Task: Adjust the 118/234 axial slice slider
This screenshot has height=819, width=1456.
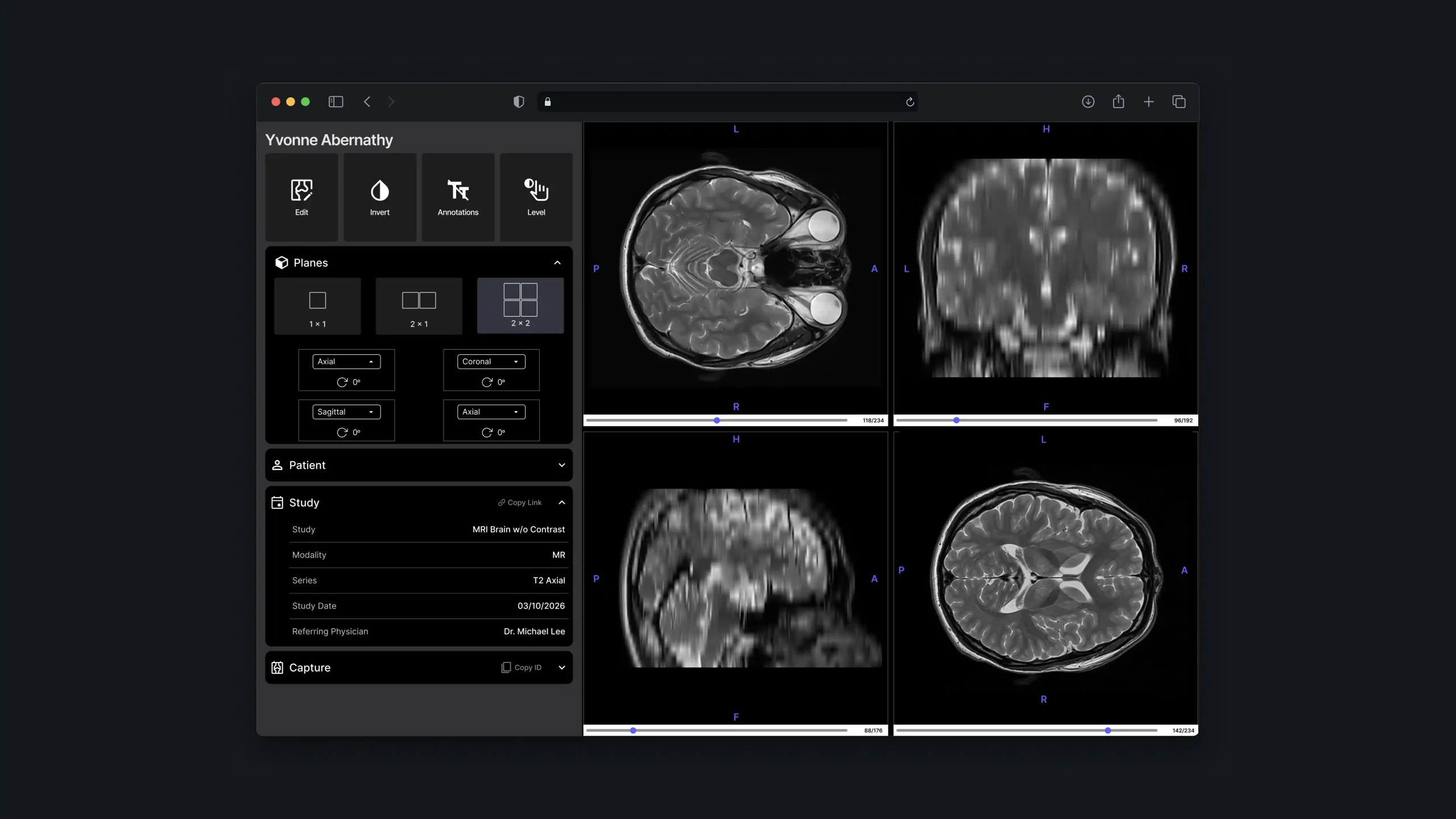Action: click(717, 420)
